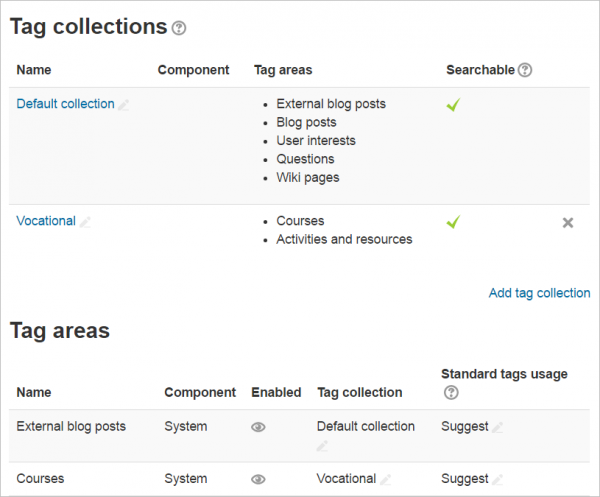Click the Searchable column help icon

tap(525, 70)
